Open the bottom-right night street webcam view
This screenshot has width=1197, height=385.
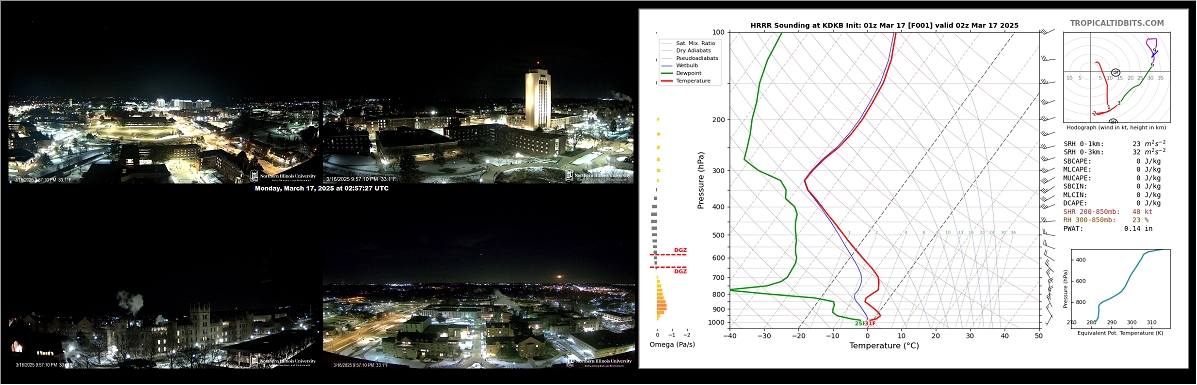tap(478, 325)
